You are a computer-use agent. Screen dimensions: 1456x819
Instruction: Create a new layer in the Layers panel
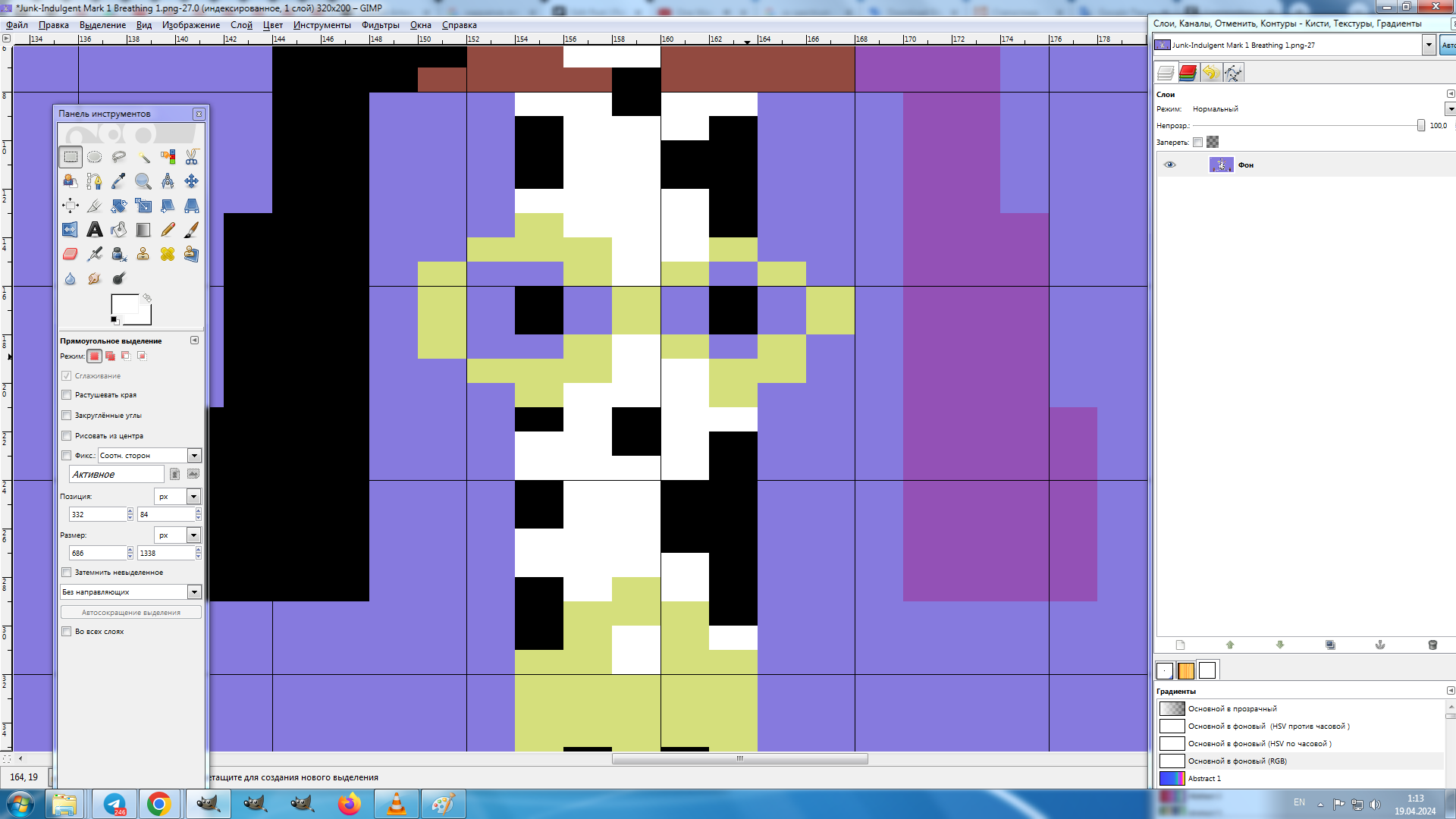click(1180, 645)
